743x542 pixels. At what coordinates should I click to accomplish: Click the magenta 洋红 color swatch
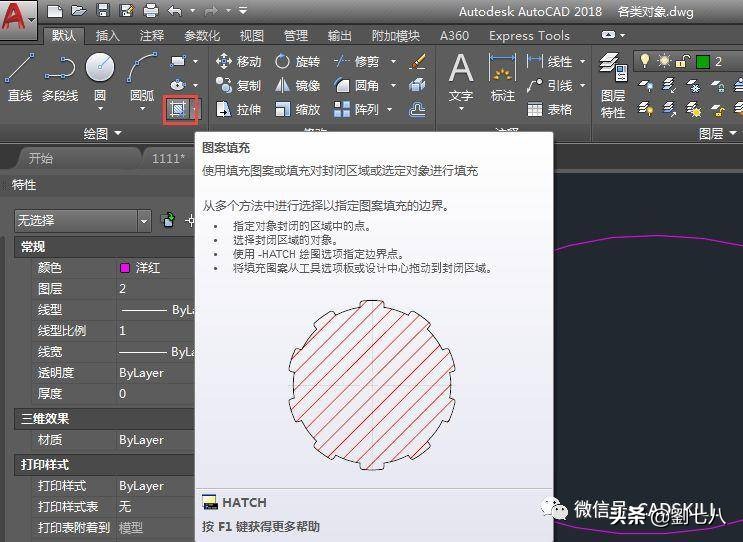[125, 268]
